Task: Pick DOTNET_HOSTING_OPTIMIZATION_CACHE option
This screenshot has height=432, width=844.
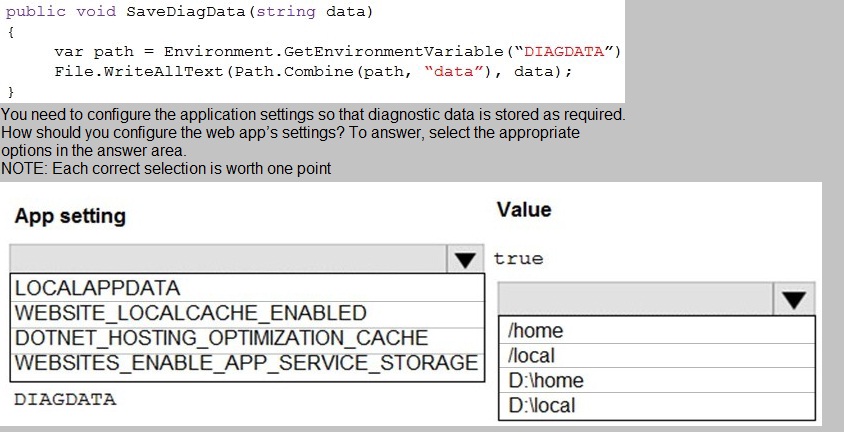Action: click(247, 338)
